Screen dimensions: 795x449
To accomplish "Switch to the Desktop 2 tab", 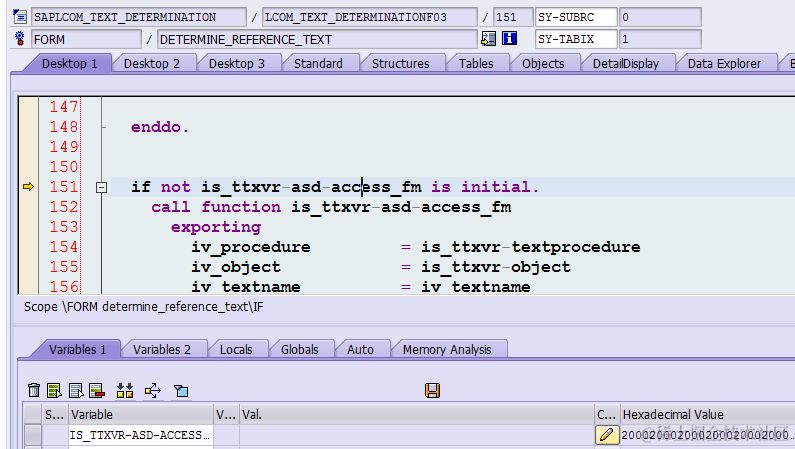I will [x=152, y=63].
